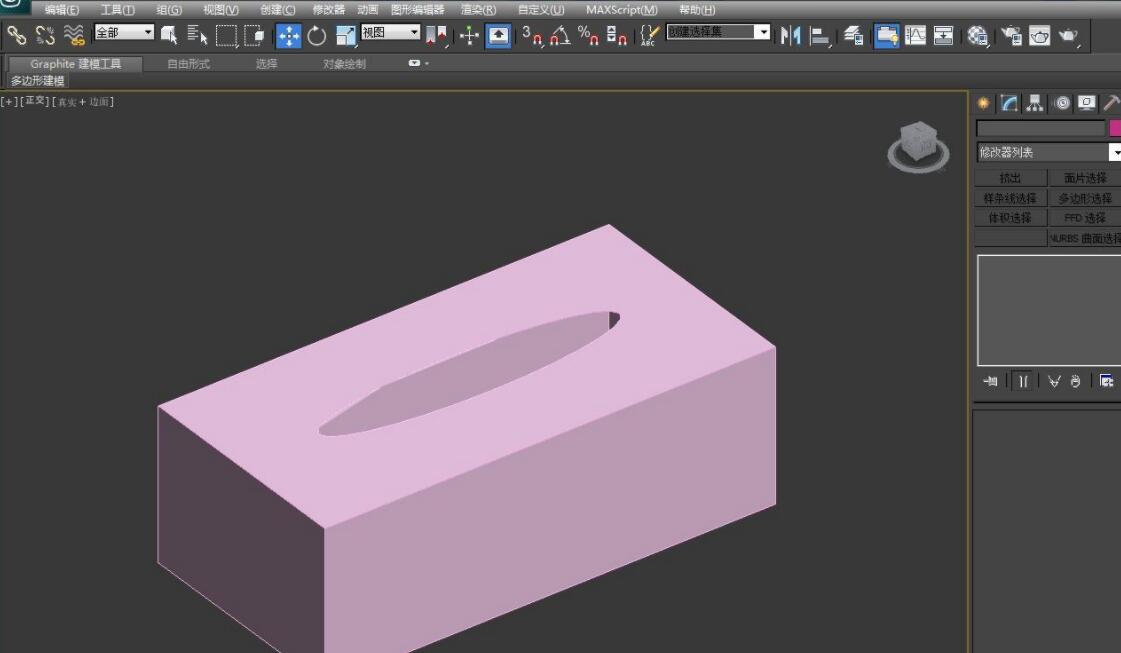Open the Schematic View icon
The height and width of the screenshot is (653, 1121).
click(x=944, y=36)
